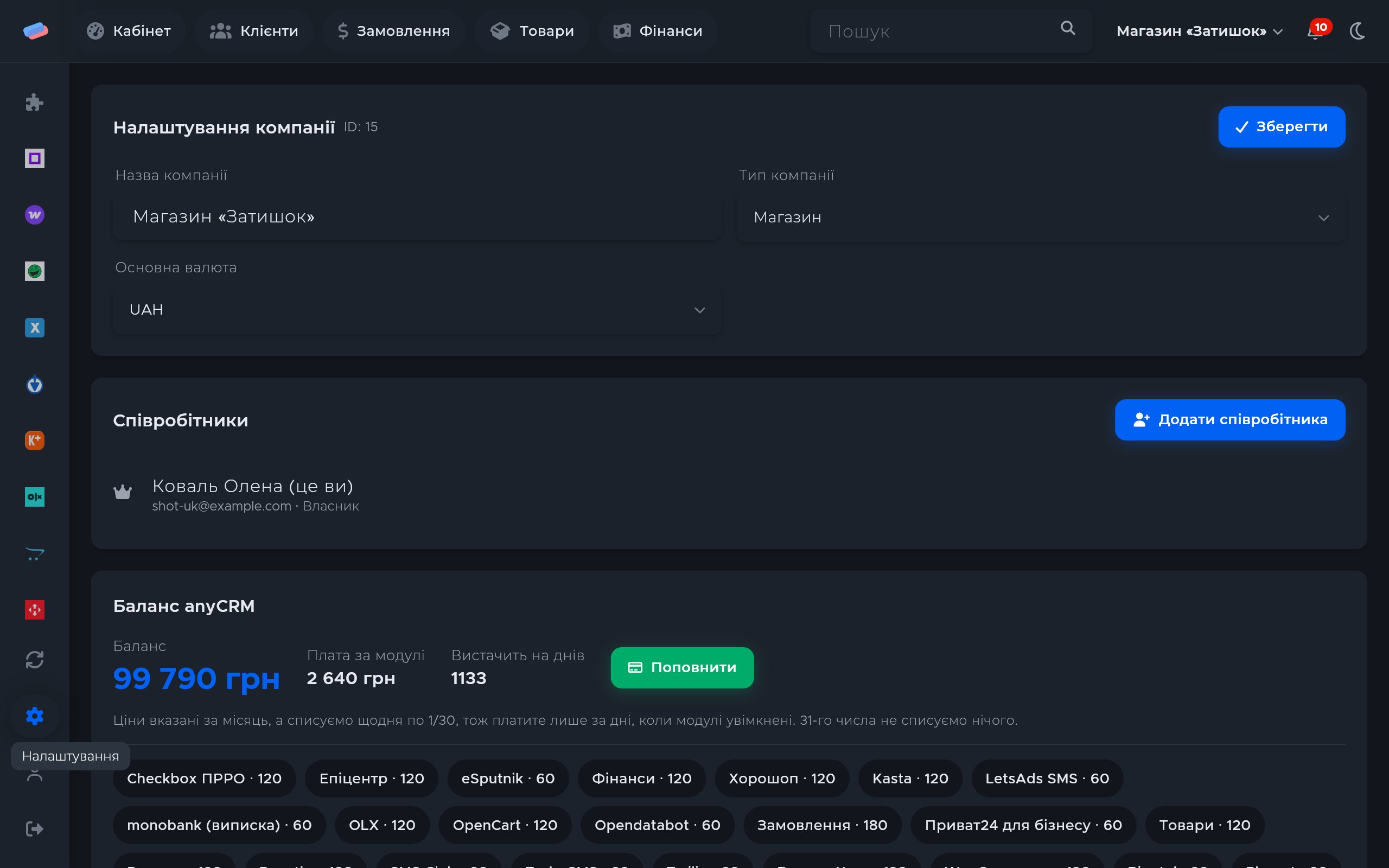Go to the Кабінет menu item
1389x868 pixels.
(129, 31)
